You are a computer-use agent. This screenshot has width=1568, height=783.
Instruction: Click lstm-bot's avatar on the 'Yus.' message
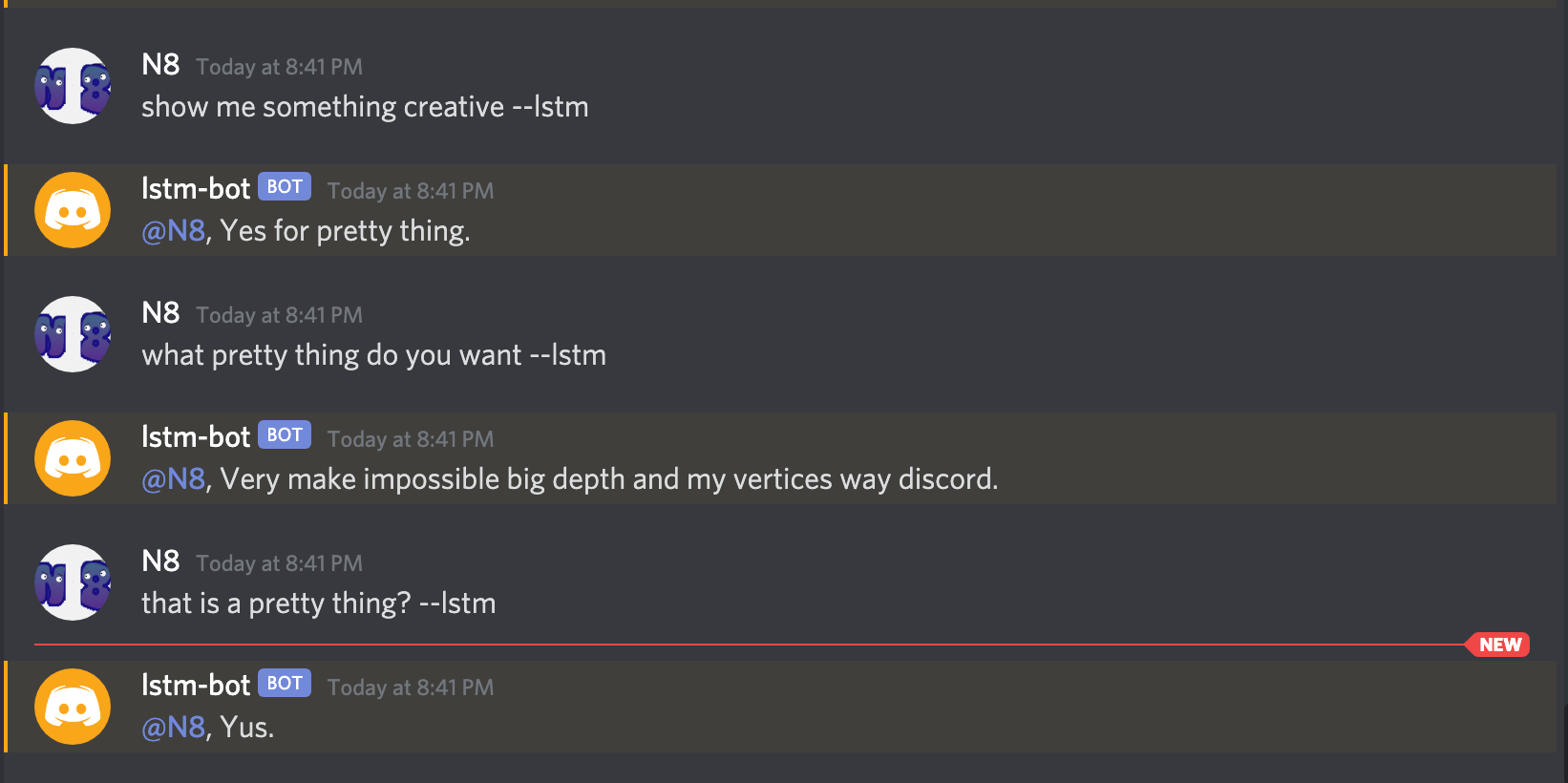(x=73, y=707)
